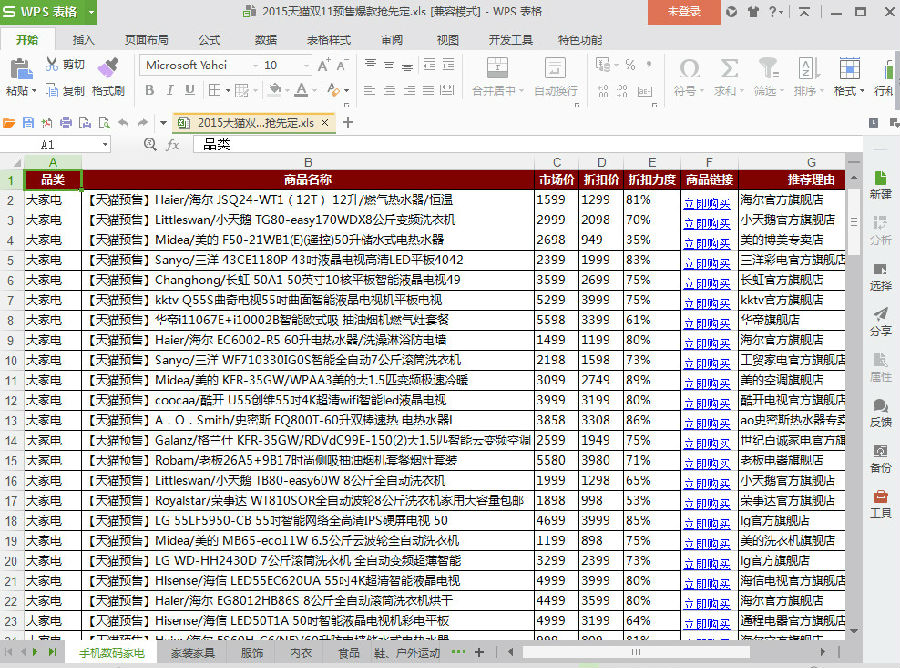The width and height of the screenshot is (900, 668).
Task: Open the WPS 表格 application menu dropdown
Action: coord(91,11)
